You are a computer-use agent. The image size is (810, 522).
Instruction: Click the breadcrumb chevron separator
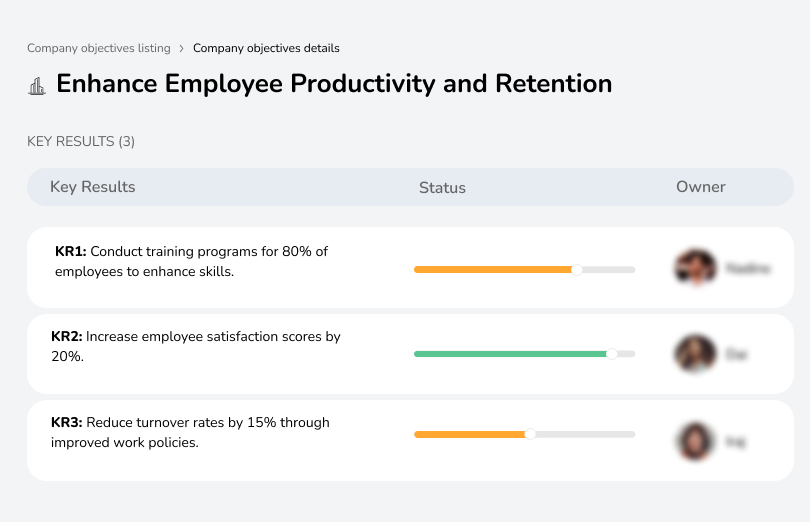click(181, 48)
